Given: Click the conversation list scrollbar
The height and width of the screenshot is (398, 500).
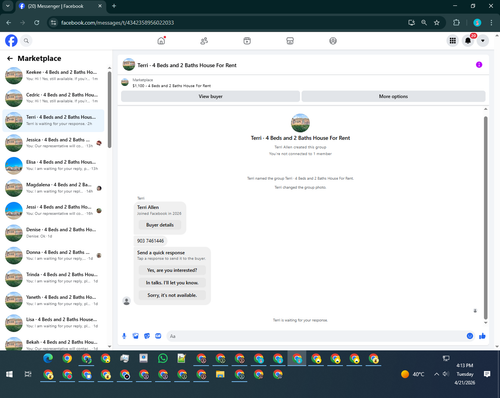Looking at the screenshot, I should 109,109.
